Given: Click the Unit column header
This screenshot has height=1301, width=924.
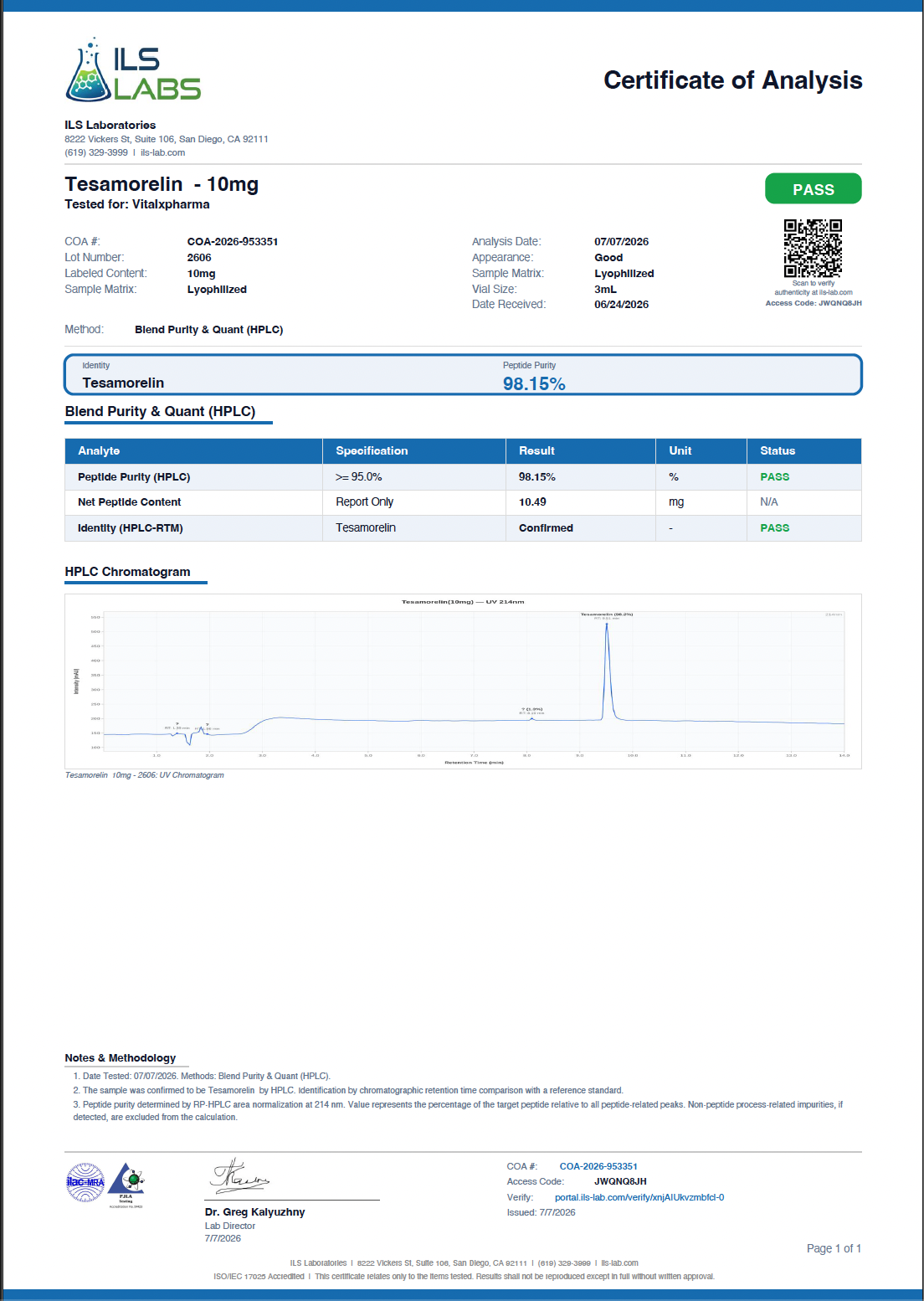Looking at the screenshot, I should tap(680, 450).
